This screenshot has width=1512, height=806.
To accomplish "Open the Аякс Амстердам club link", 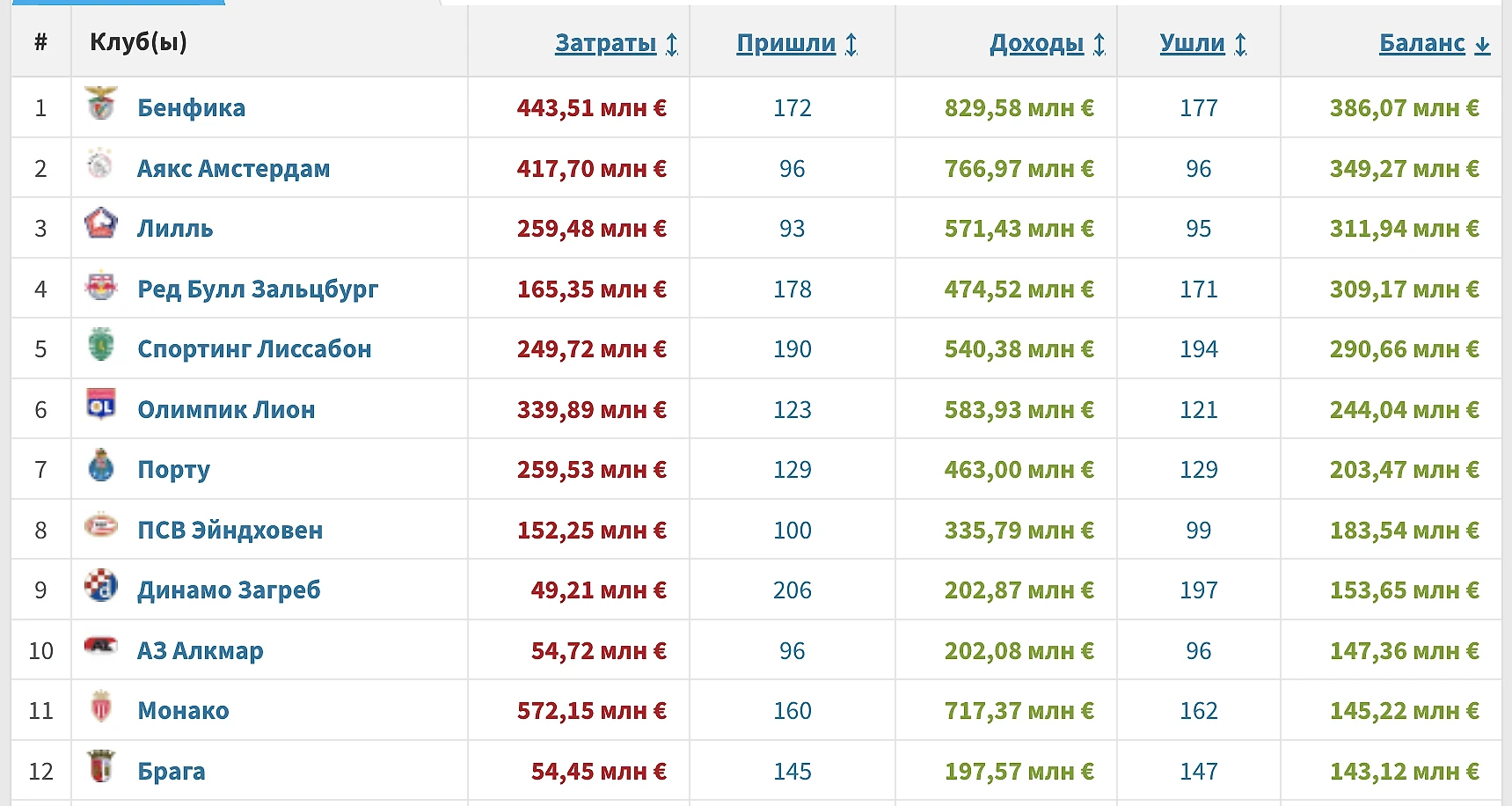I will click(234, 168).
